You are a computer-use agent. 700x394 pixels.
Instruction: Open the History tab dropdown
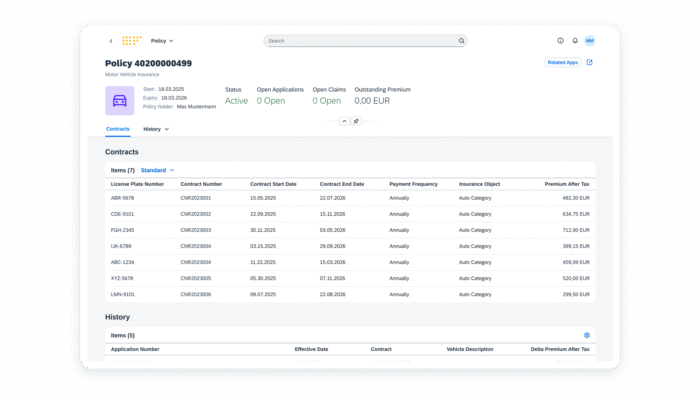point(156,129)
